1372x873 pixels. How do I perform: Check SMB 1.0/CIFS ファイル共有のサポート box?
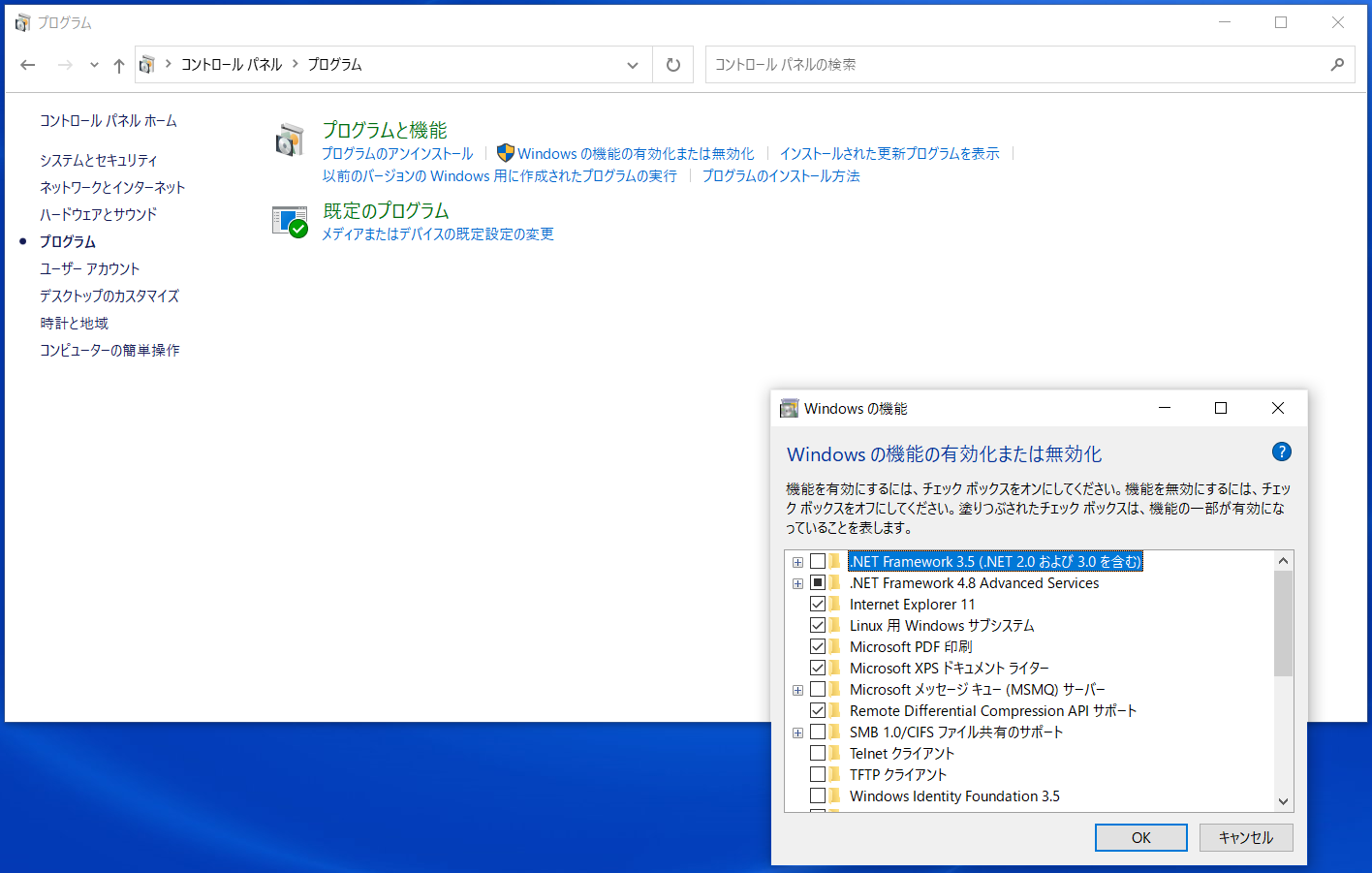818,732
